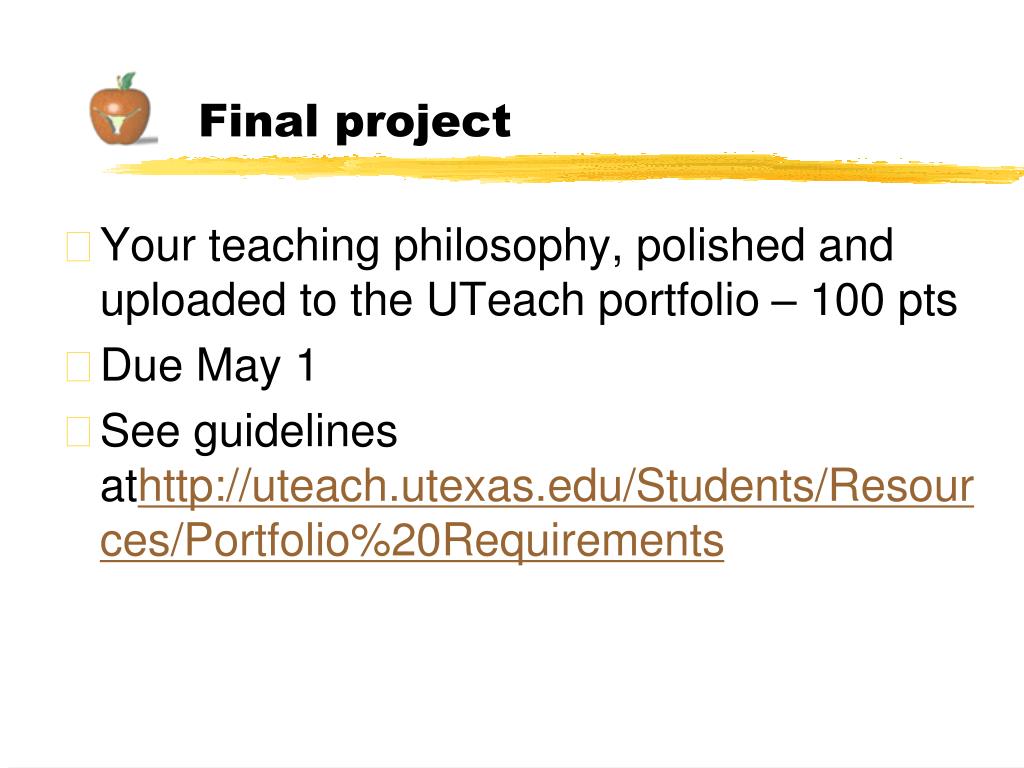The height and width of the screenshot is (768, 1024).
Task: Click the word 'polished' in the first bullet
Action: coord(720,246)
